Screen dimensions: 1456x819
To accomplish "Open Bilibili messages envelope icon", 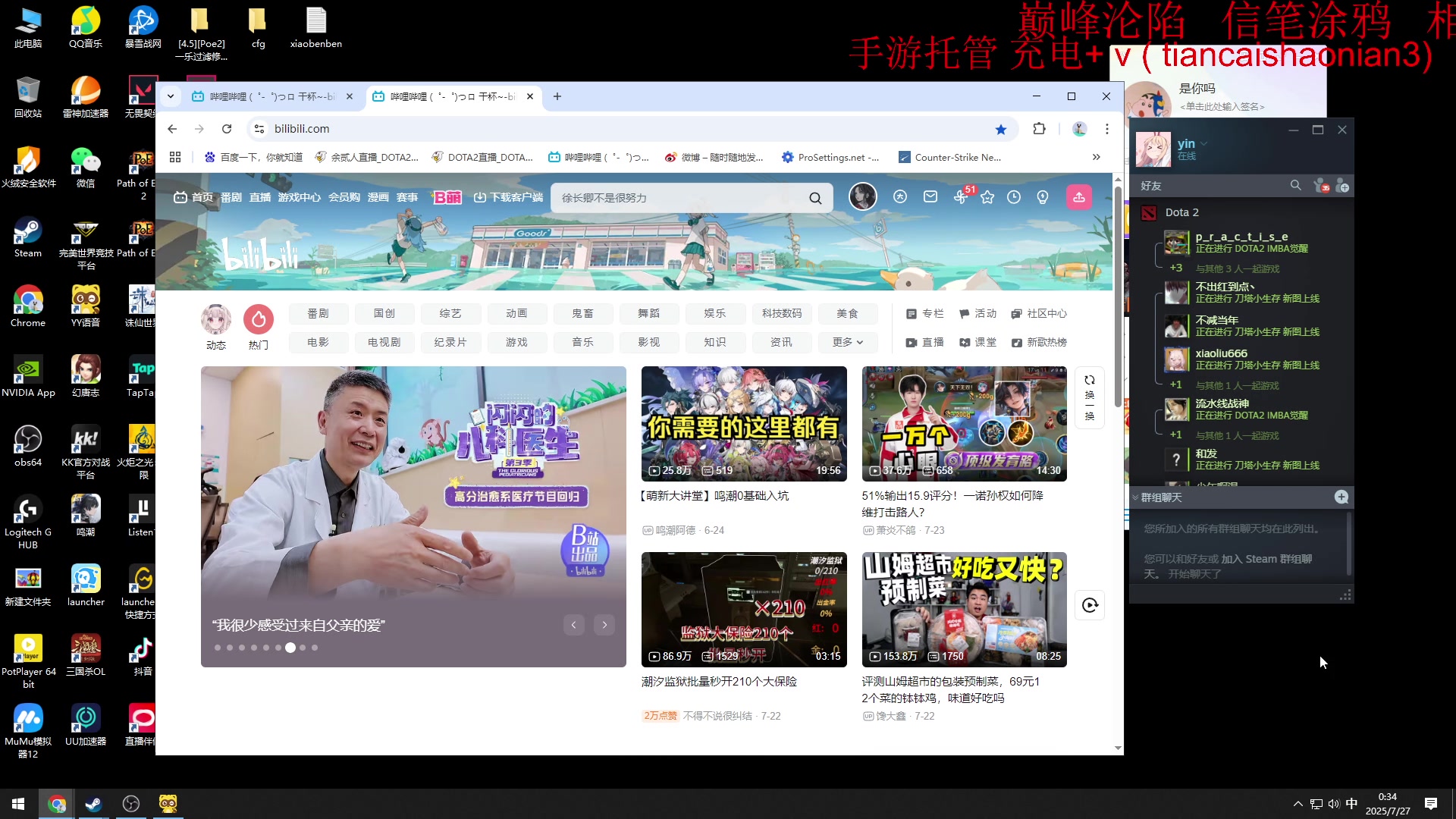I will click(x=930, y=197).
